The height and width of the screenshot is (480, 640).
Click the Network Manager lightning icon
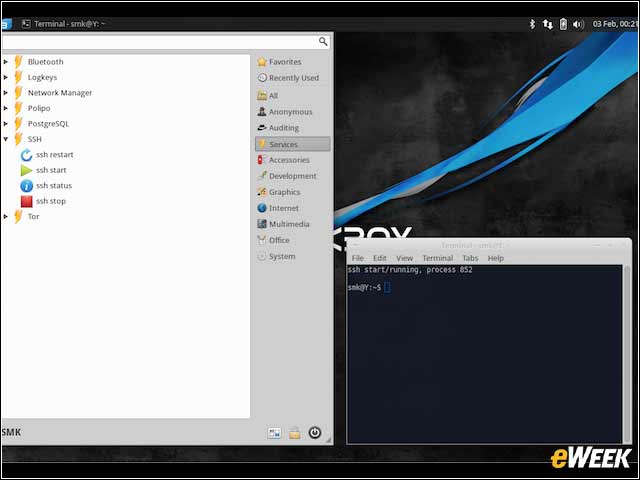(18, 93)
